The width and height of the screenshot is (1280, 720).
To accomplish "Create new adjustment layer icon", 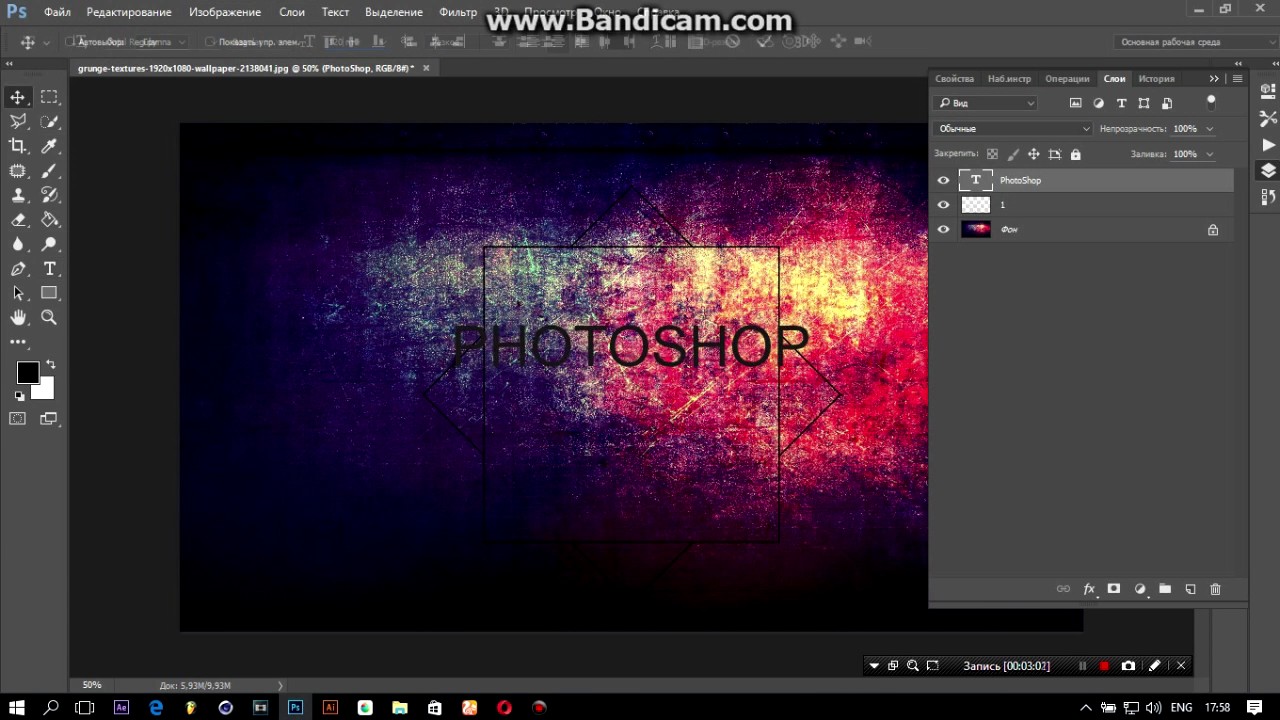I will tap(1139, 589).
